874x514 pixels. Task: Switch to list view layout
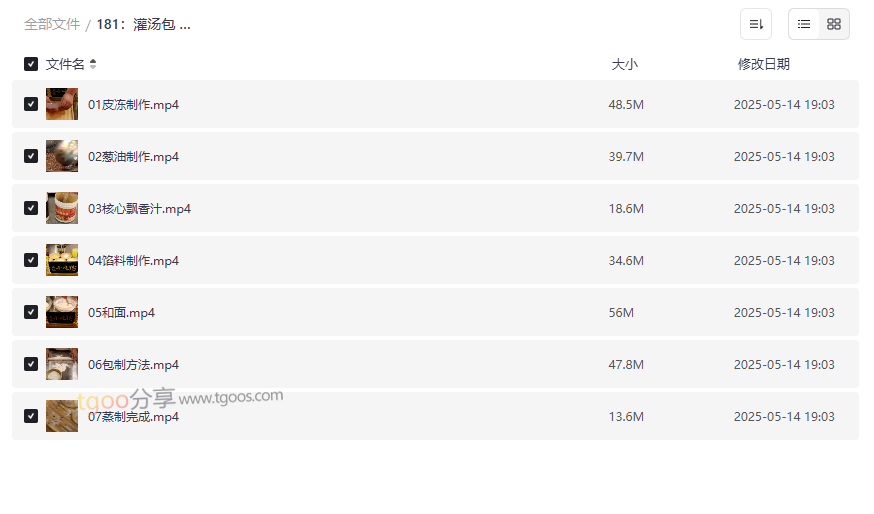pos(804,24)
